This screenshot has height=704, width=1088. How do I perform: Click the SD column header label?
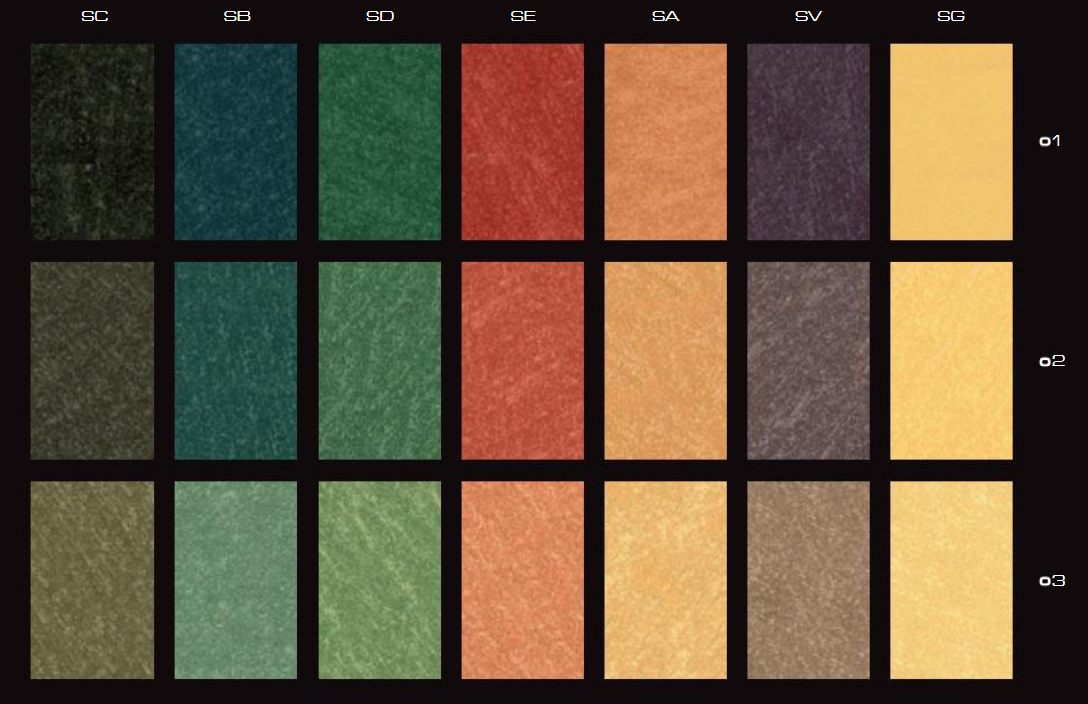[x=379, y=16]
